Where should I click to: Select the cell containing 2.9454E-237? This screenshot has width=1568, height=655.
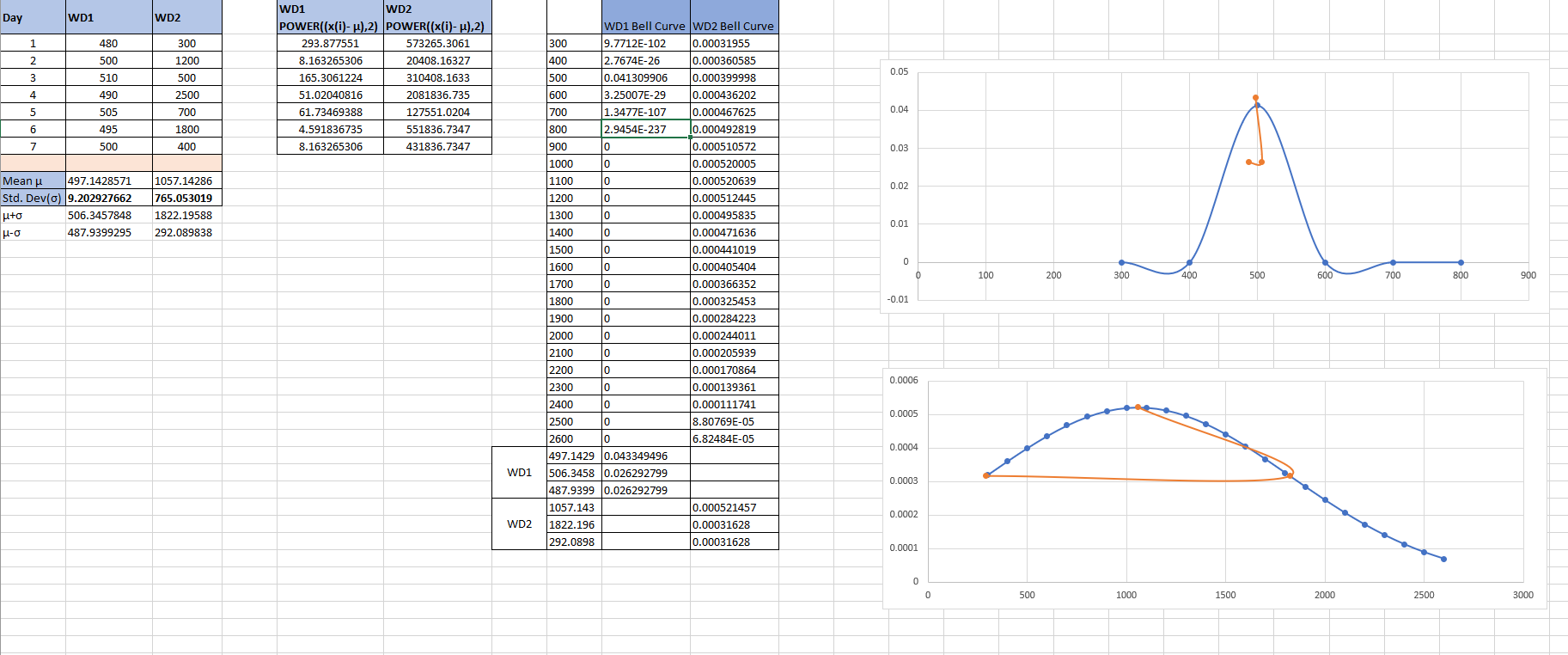tap(645, 129)
